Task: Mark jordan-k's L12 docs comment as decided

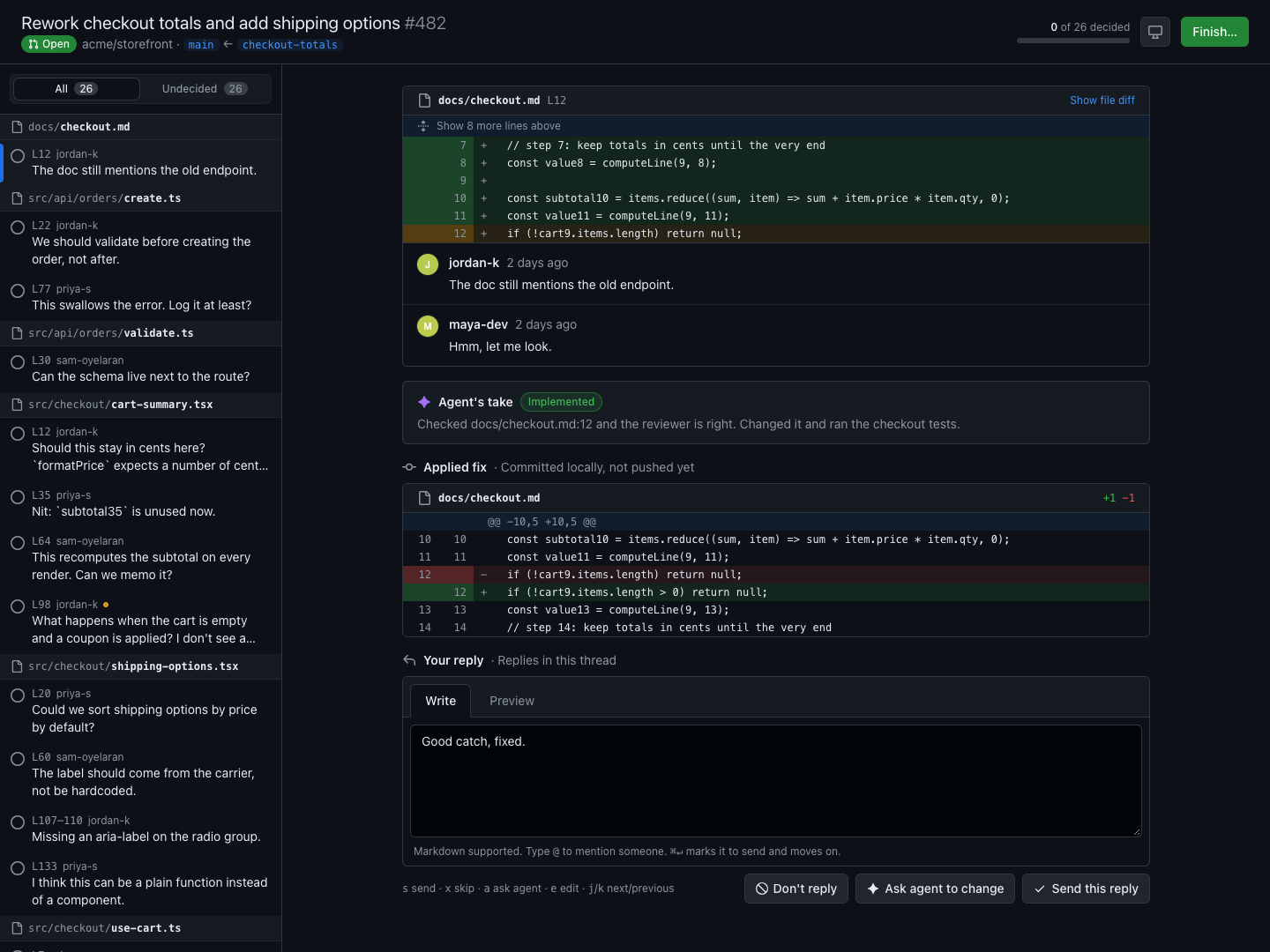Action: click(x=18, y=156)
